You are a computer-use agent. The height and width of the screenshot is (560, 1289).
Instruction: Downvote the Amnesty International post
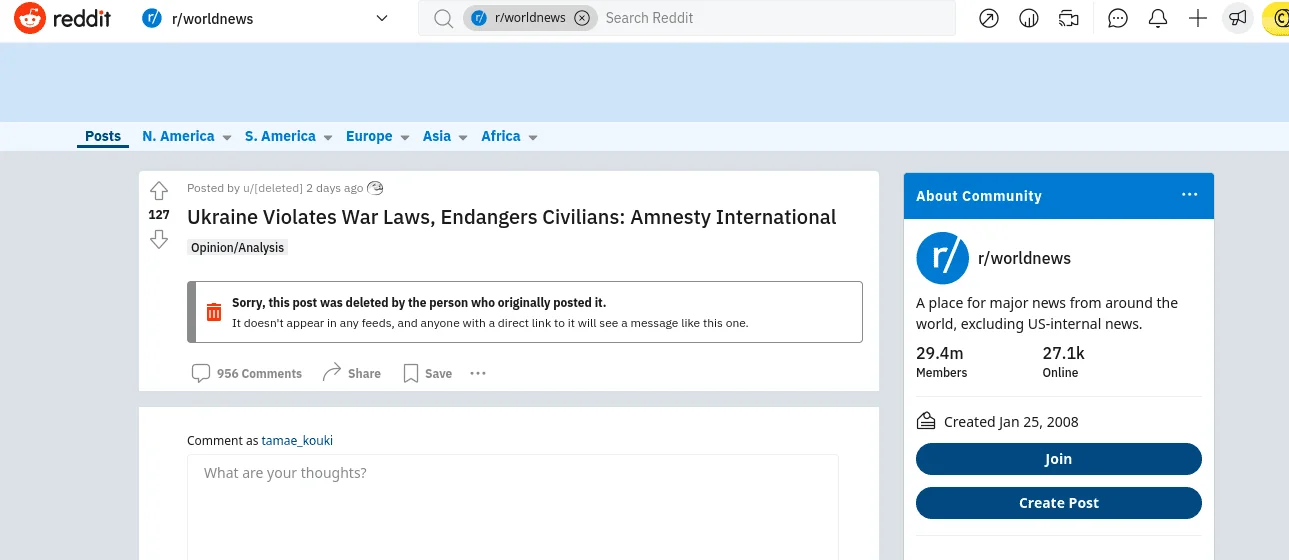[x=158, y=239]
